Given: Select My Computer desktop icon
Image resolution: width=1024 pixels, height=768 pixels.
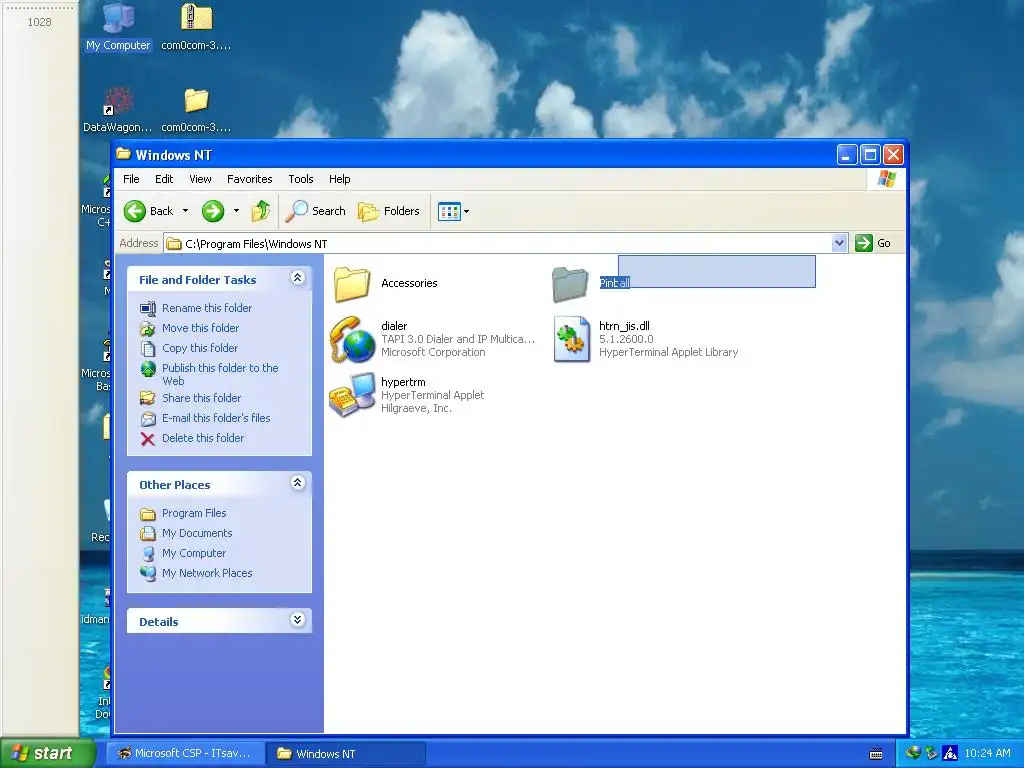Looking at the screenshot, I should click(118, 27).
